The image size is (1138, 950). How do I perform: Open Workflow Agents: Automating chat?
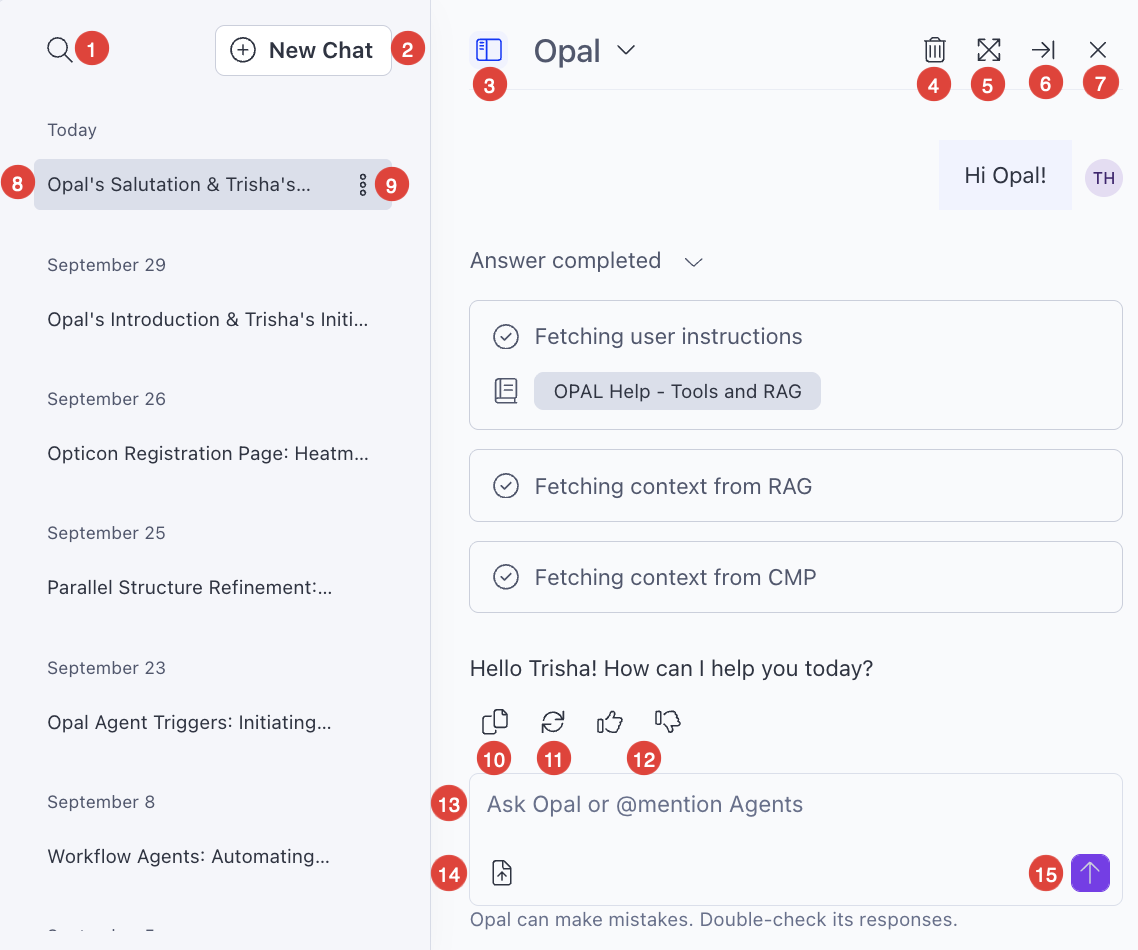click(x=189, y=856)
